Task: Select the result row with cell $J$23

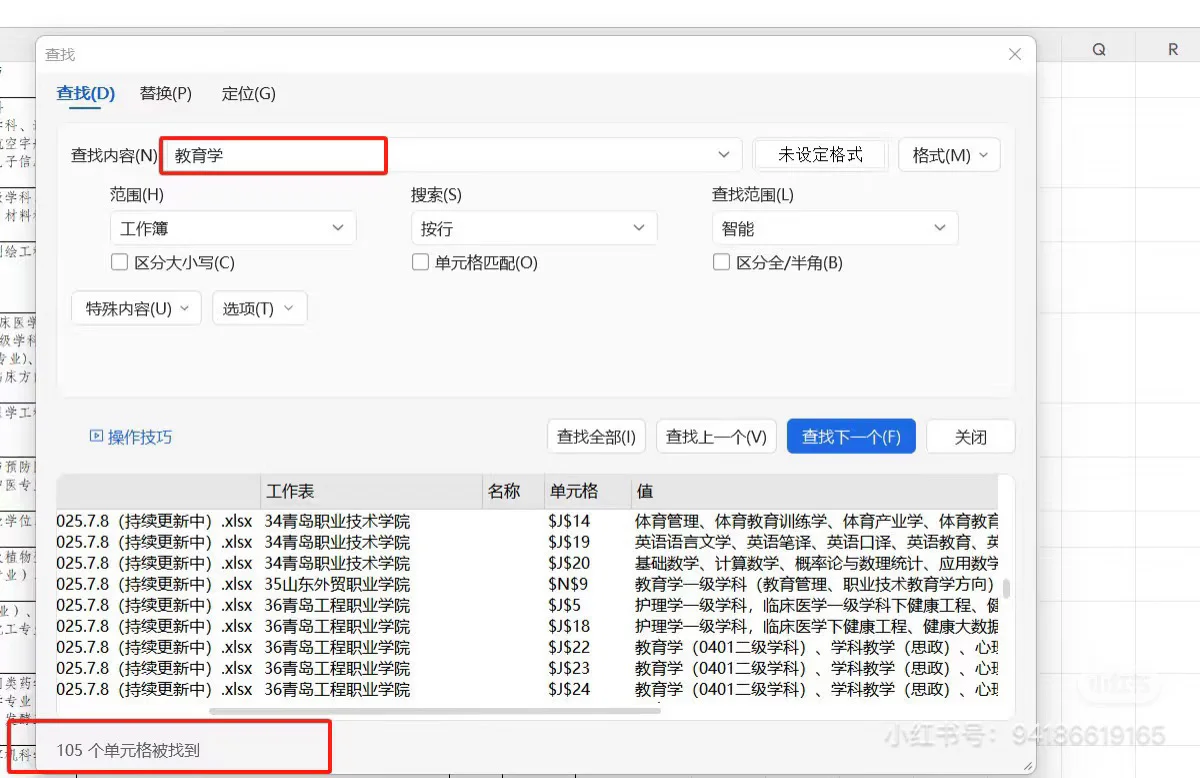Action: click(528, 668)
